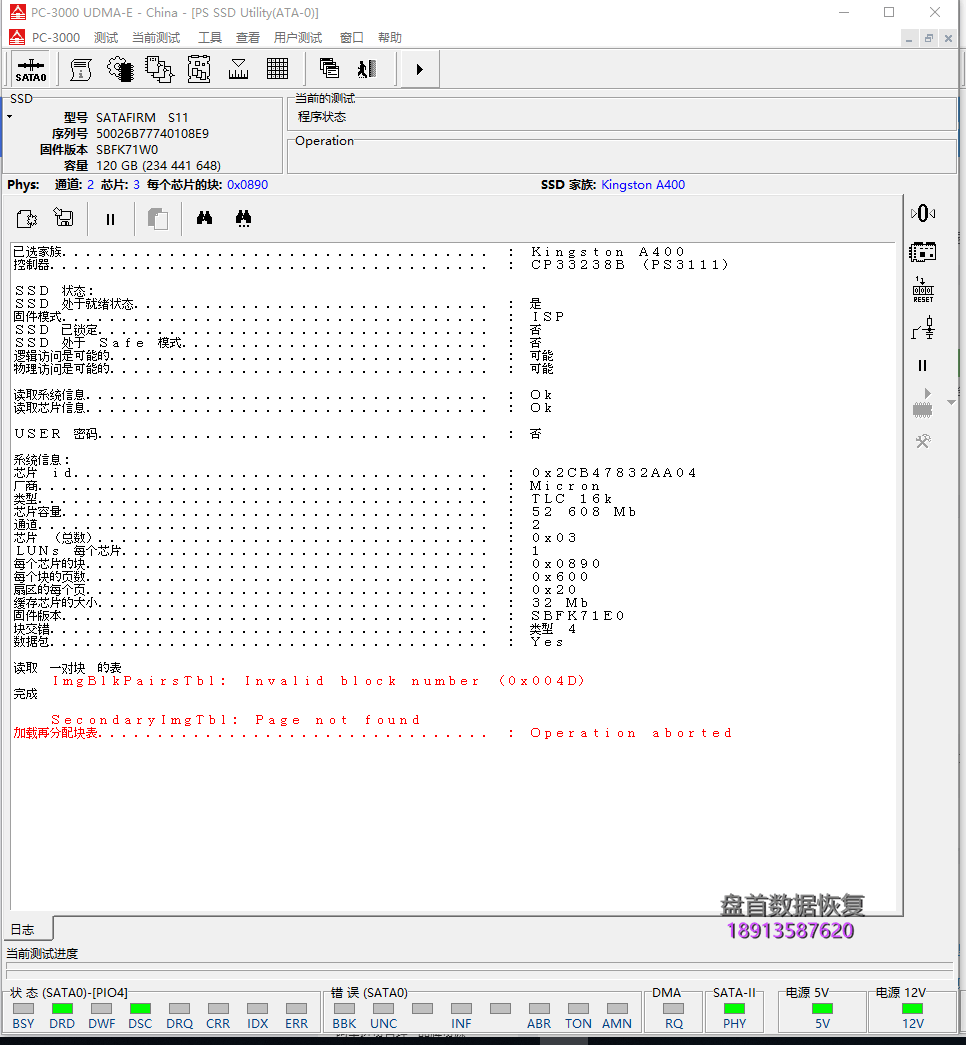This screenshot has width=966, height=1045.
Task: Click the cascaded windows icon
Action: tap(329, 69)
